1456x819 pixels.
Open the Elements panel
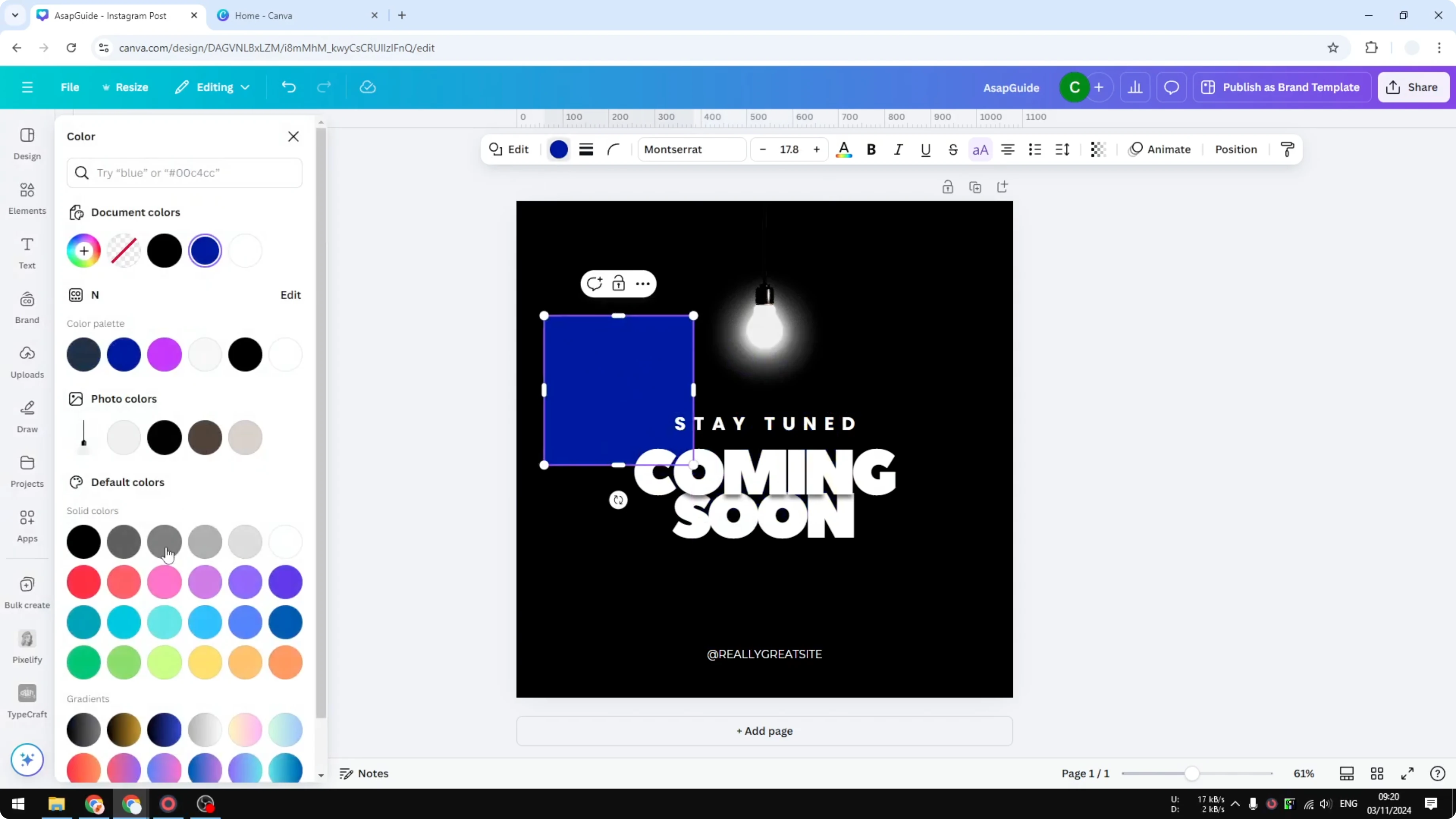pyautogui.click(x=27, y=198)
